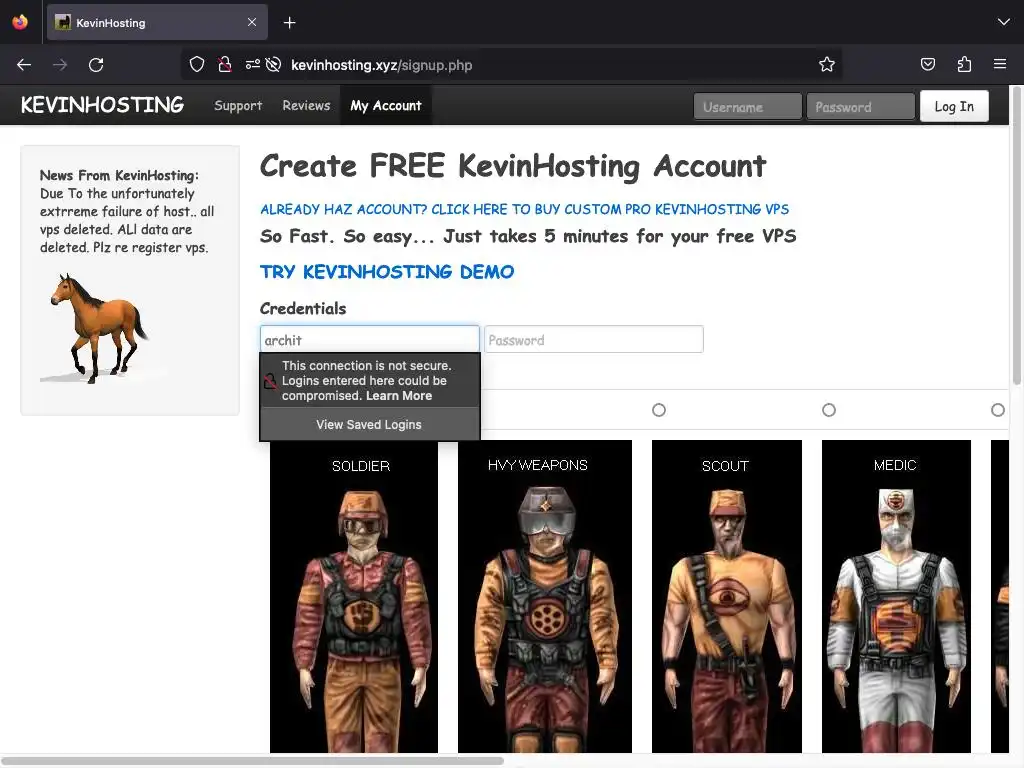This screenshot has height=768, width=1024.
Task: Bookmark this page with the star icon
Action: click(827, 64)
